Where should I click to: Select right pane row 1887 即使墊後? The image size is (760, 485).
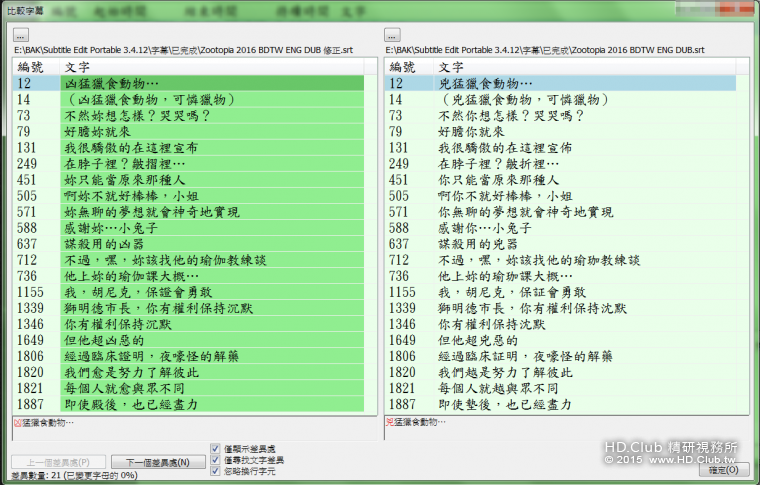click(561, 404)
